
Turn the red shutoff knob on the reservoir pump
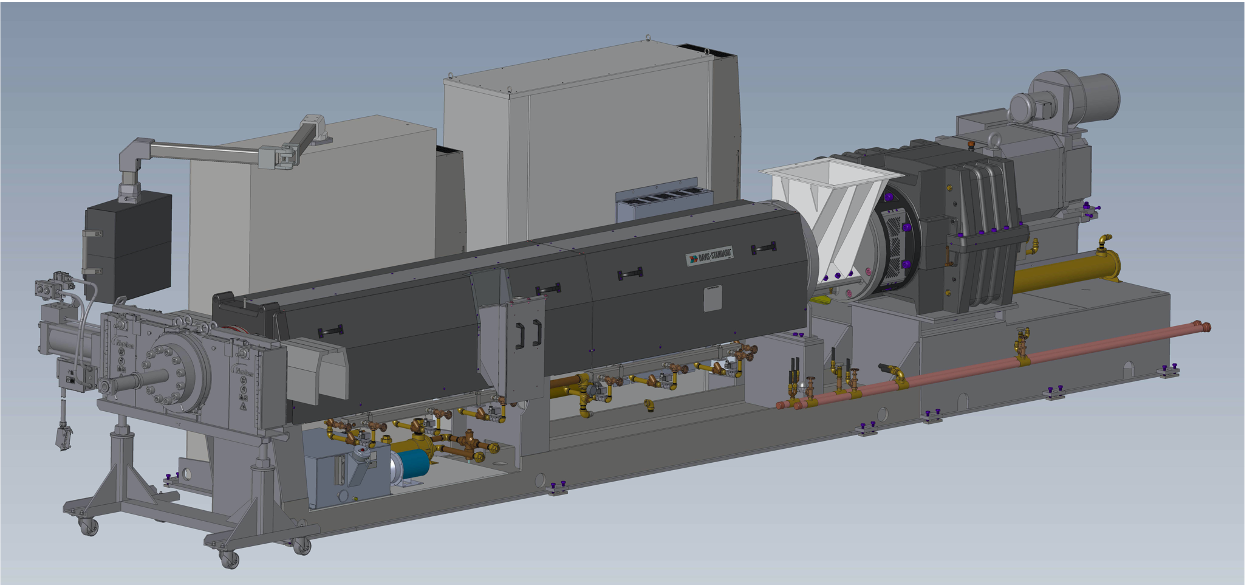pyautogui.click(x=361, y=451)
